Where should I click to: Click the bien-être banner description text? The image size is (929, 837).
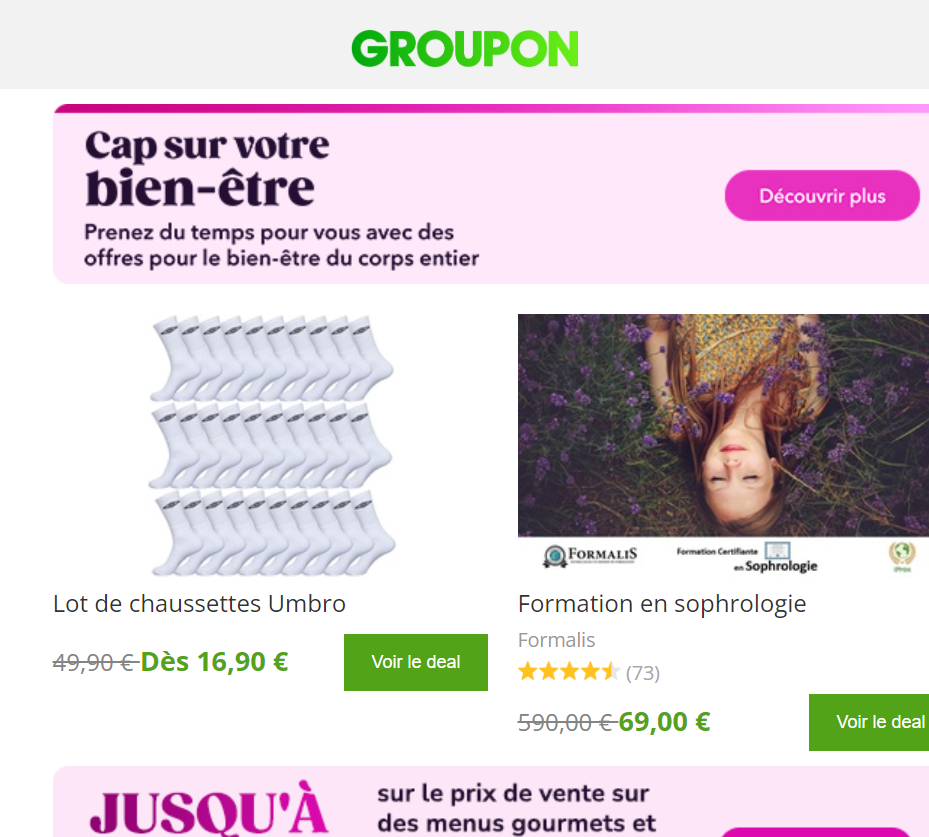coord(281,245)
